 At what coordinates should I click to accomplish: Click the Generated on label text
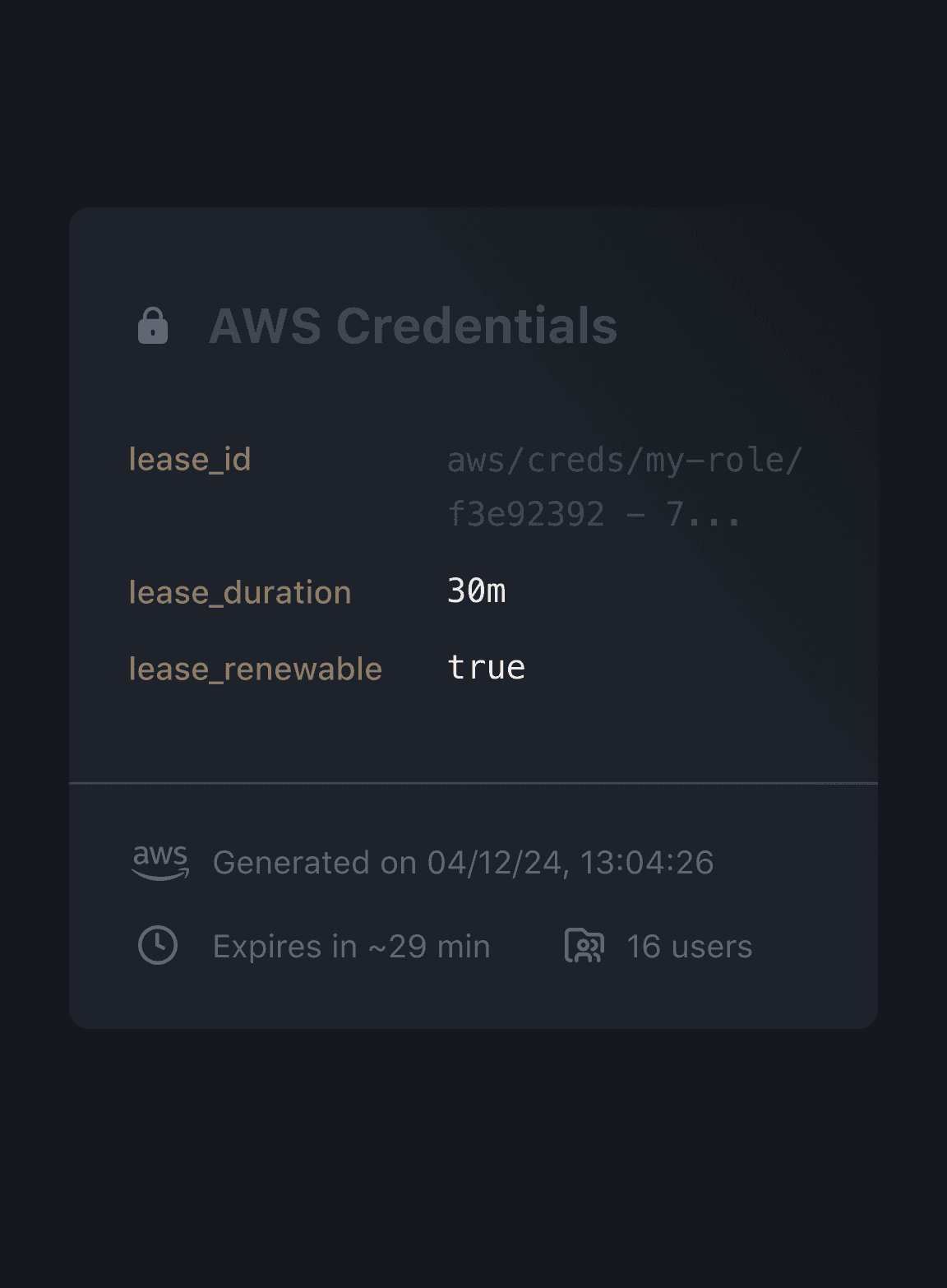(314, 863)
